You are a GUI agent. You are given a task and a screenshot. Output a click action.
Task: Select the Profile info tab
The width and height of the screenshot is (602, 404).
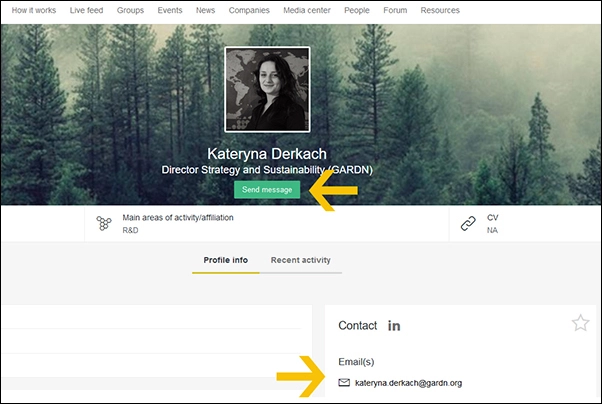click(225, 260)
